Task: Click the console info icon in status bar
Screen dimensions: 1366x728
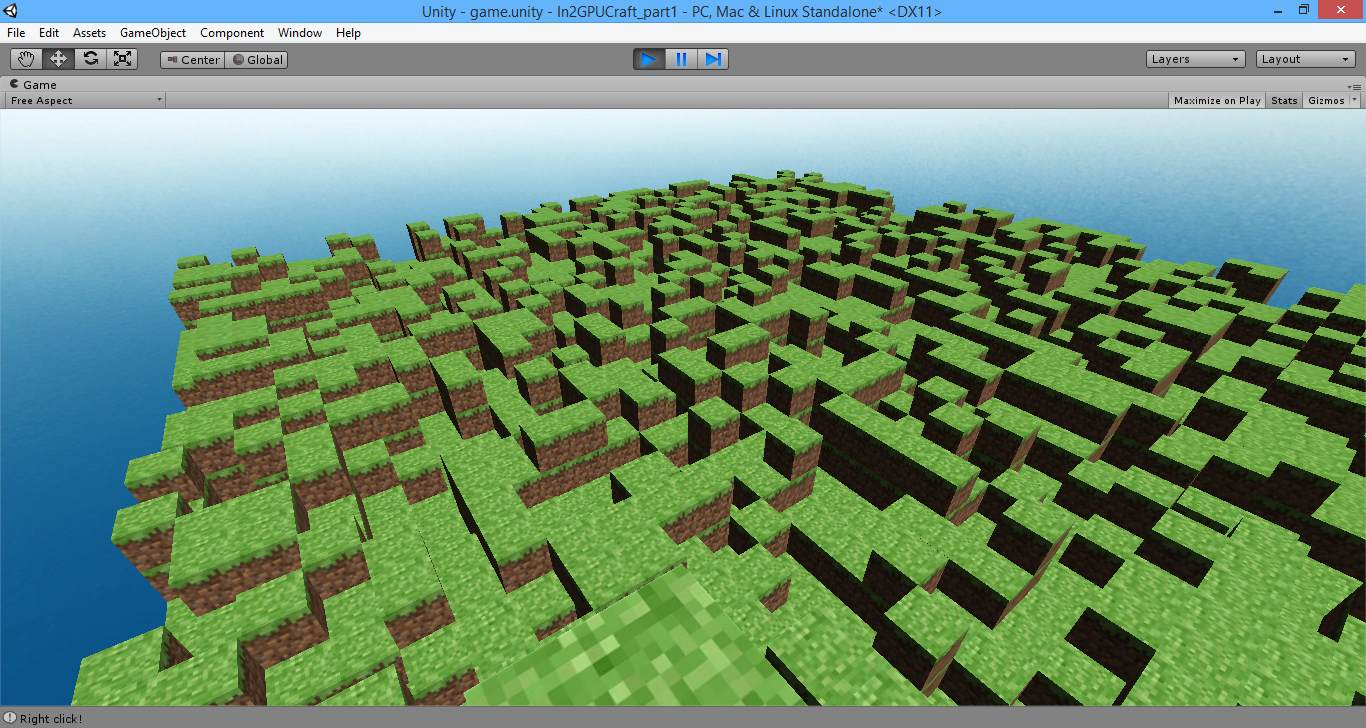Action: click(10, 718)
